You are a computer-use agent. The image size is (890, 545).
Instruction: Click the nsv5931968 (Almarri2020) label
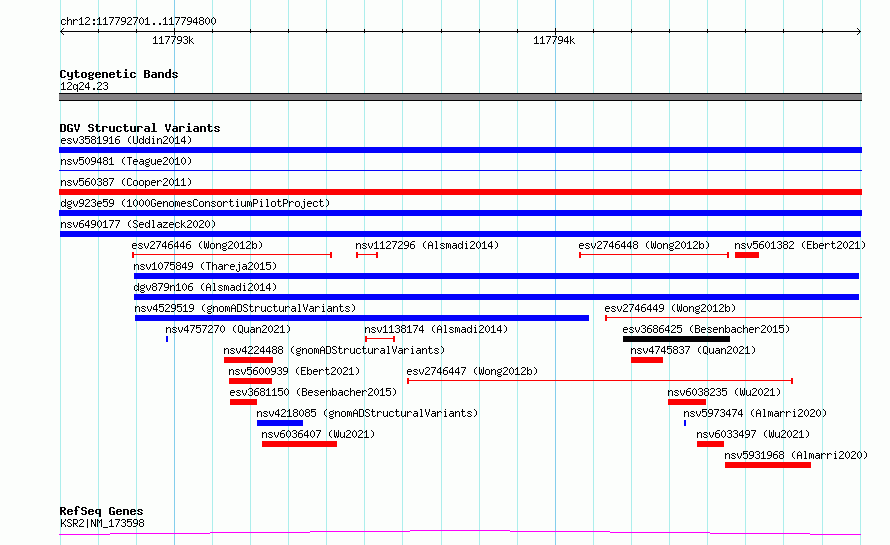[x=796, y=455]
